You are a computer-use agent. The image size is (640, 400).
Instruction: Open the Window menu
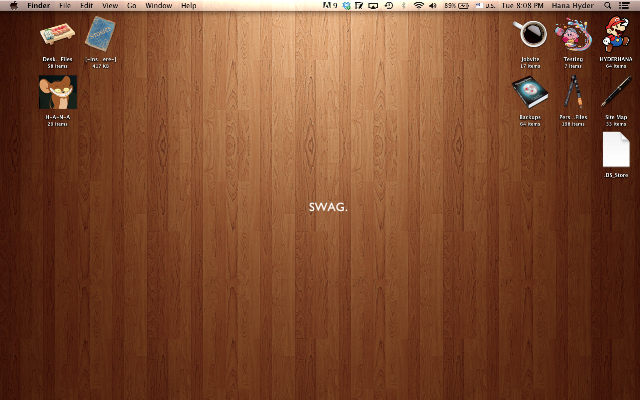pos(159,5)
